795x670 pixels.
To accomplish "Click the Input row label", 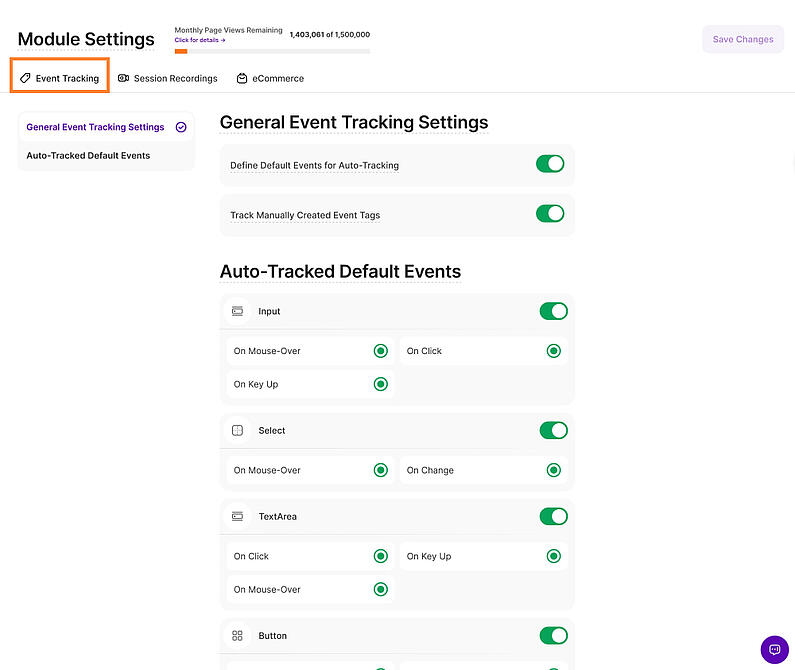I will click(269, 311).
